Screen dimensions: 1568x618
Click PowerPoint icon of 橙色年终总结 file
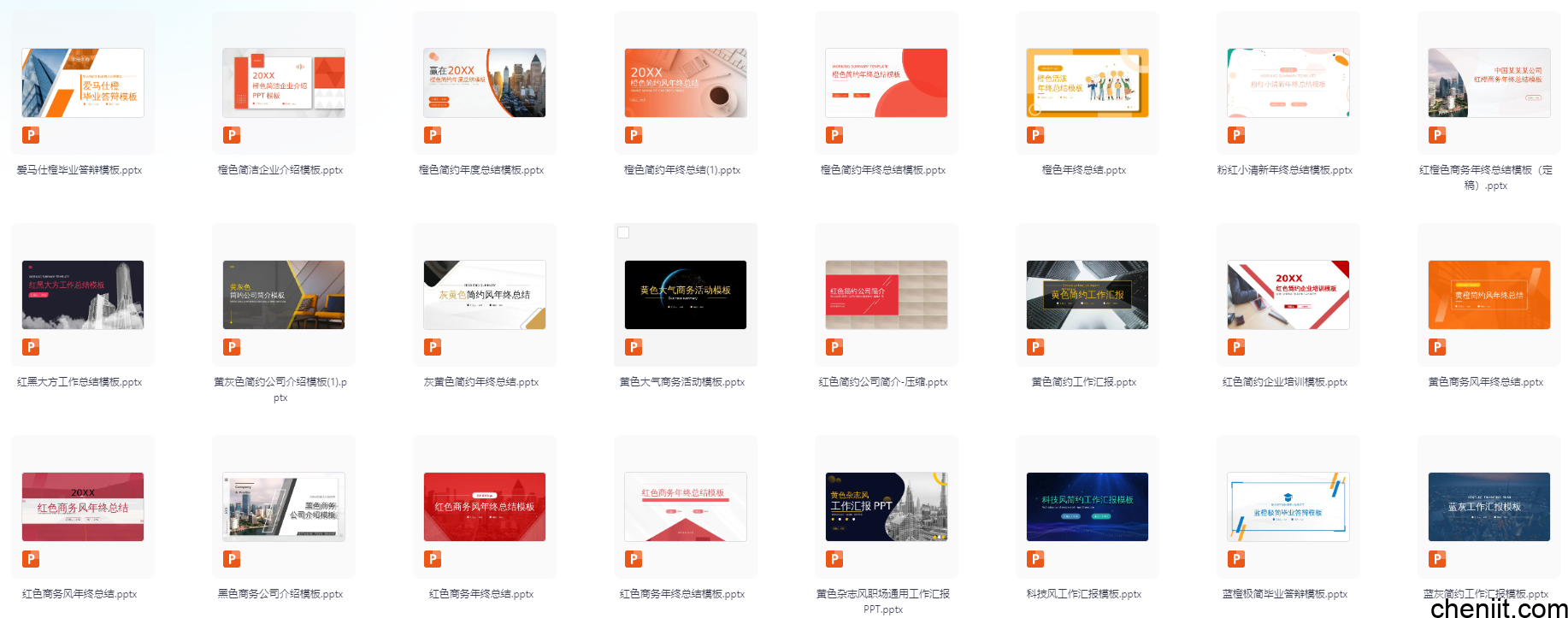coord(1035,135)
